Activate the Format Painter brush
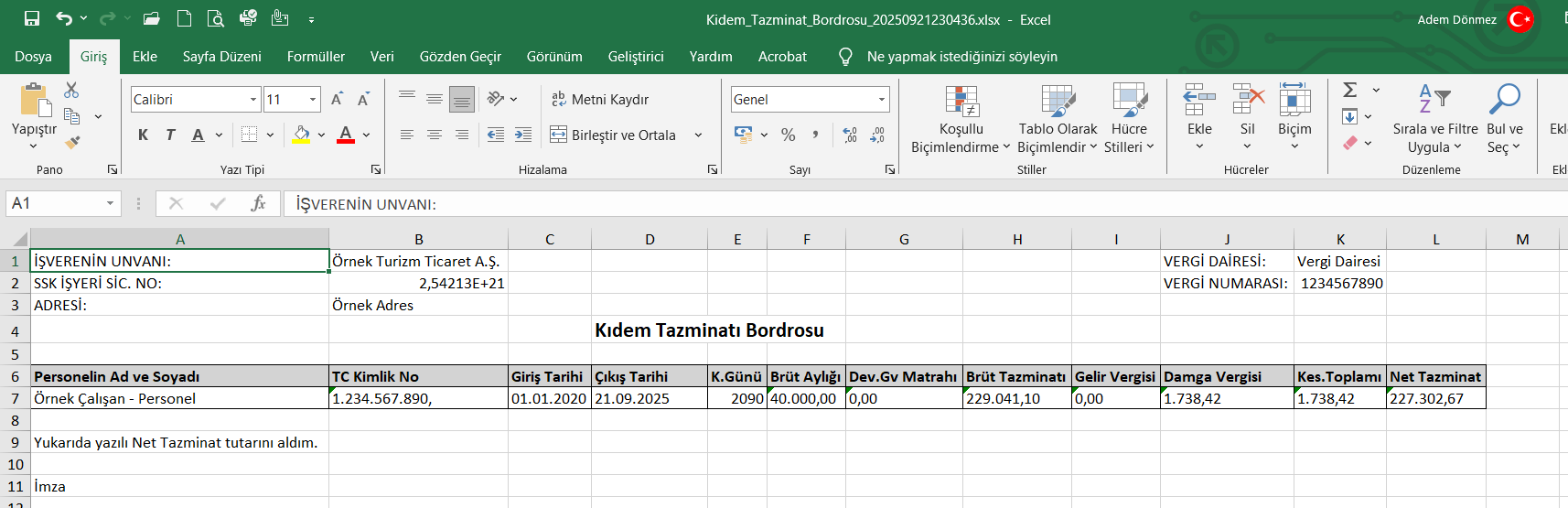This screenshot has width=1568, height=508. pyautogui.click(x=72, y=142)
